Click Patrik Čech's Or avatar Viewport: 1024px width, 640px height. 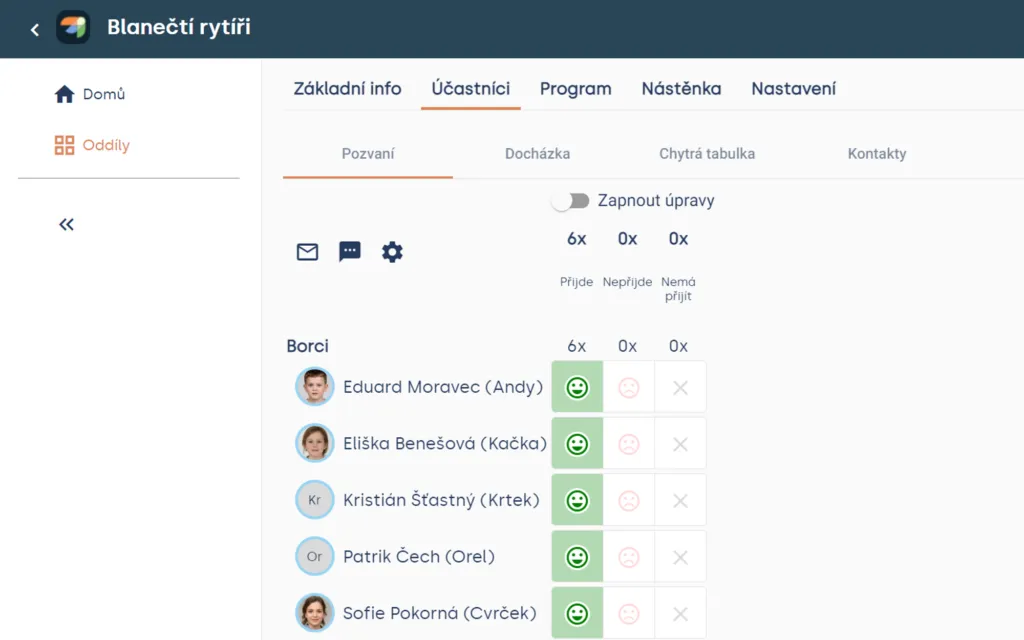pos(314,556)
